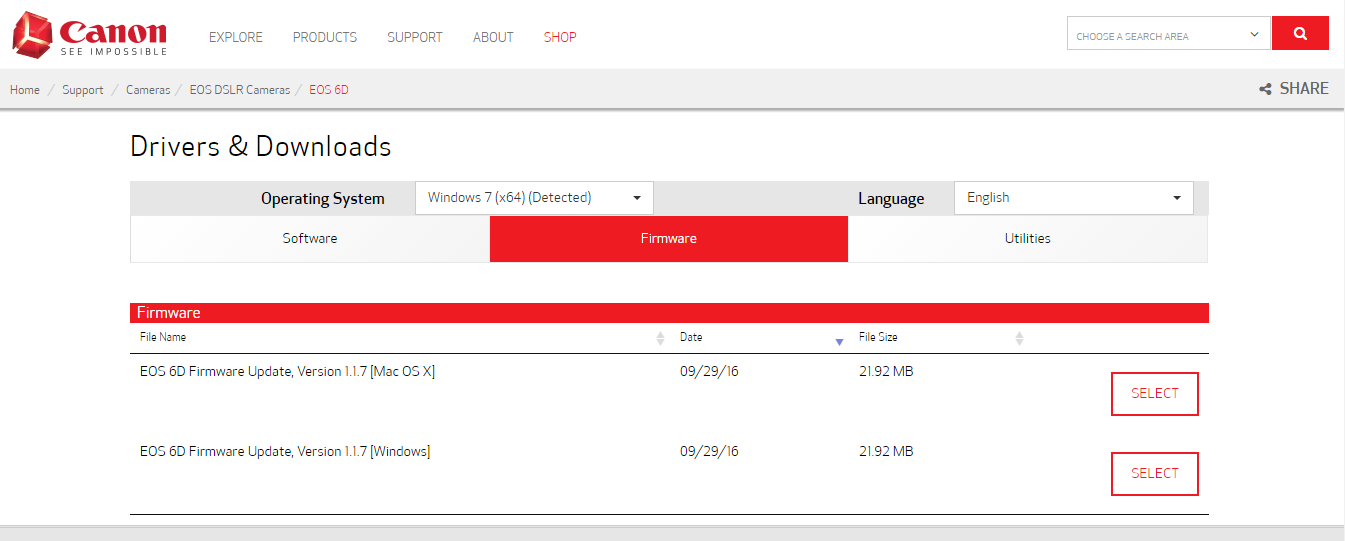Click the File Name column header

(x=163, y=338)
